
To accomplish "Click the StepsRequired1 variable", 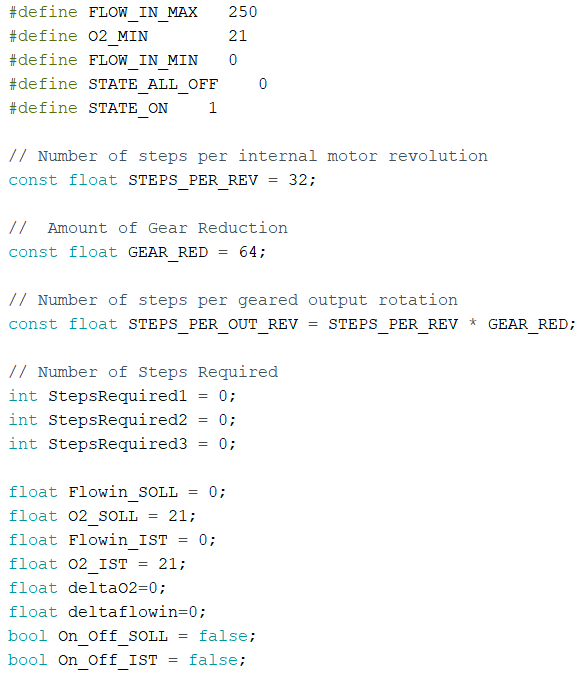I will tap(117, 396).
